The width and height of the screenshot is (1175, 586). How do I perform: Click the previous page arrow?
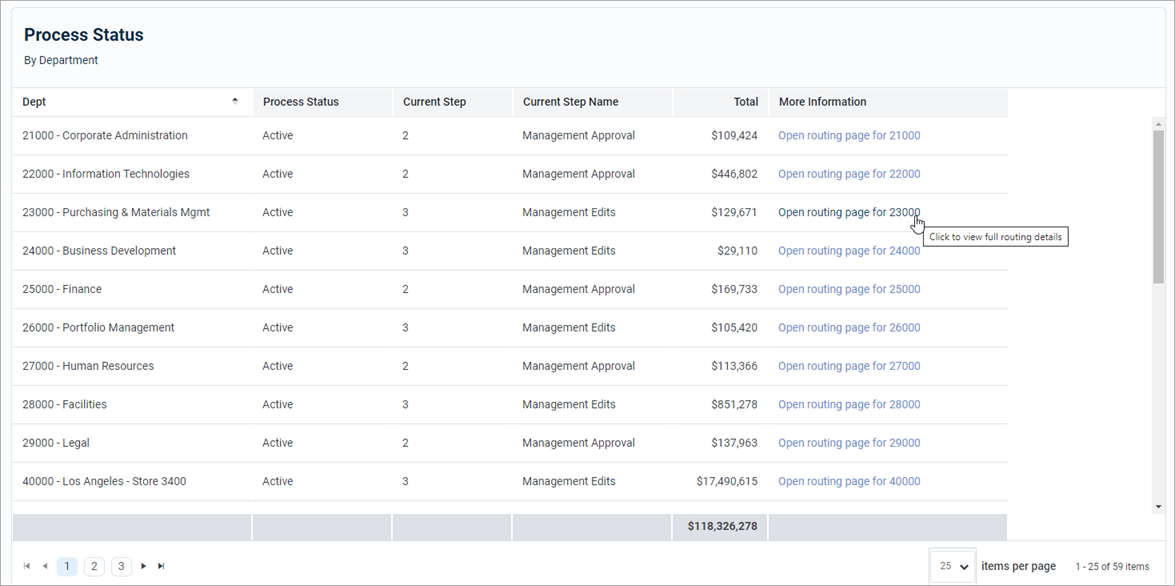(45, 567)
